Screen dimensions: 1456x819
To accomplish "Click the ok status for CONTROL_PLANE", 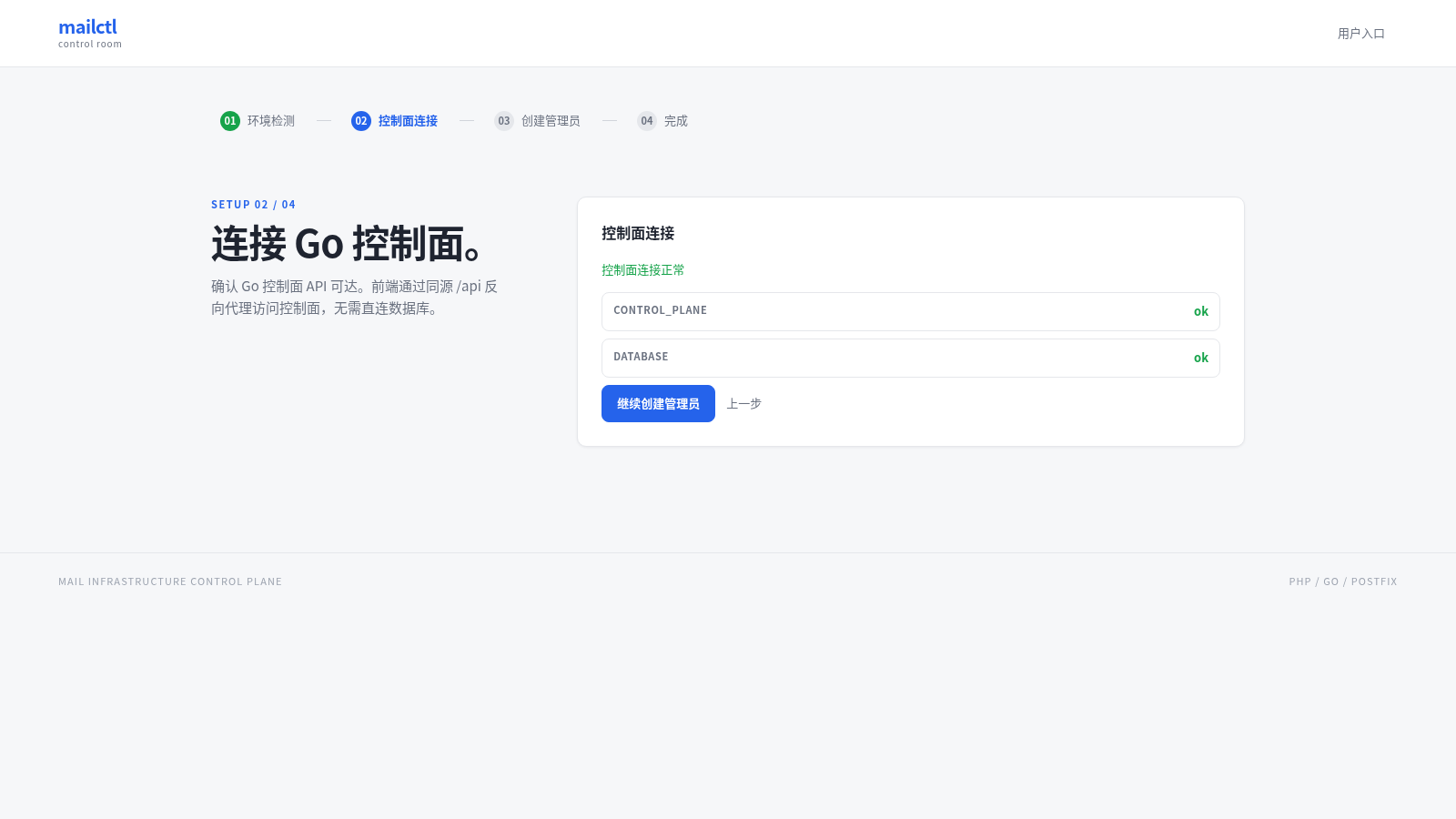I will 1201,311.
